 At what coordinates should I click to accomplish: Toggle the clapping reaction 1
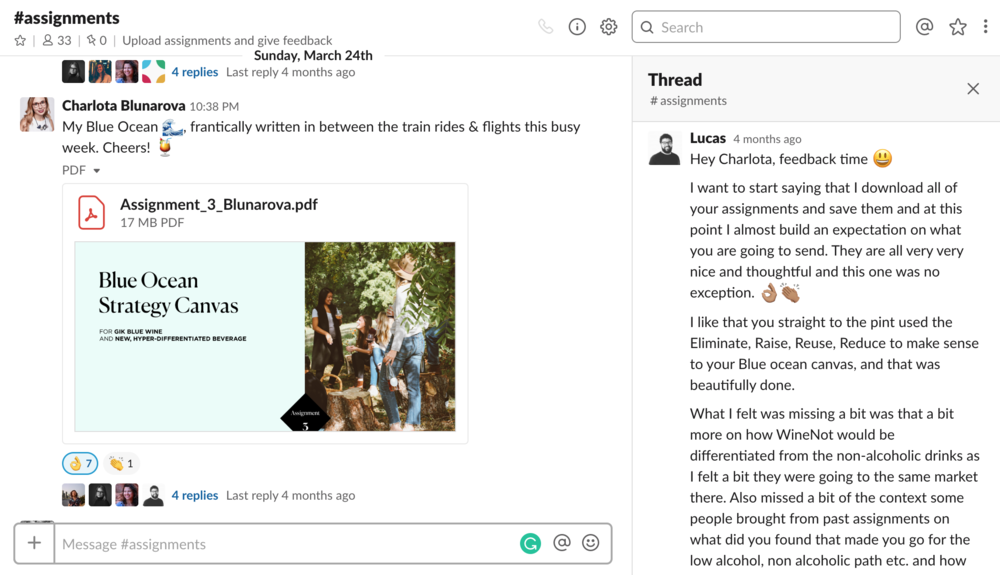tap(121, 463)
